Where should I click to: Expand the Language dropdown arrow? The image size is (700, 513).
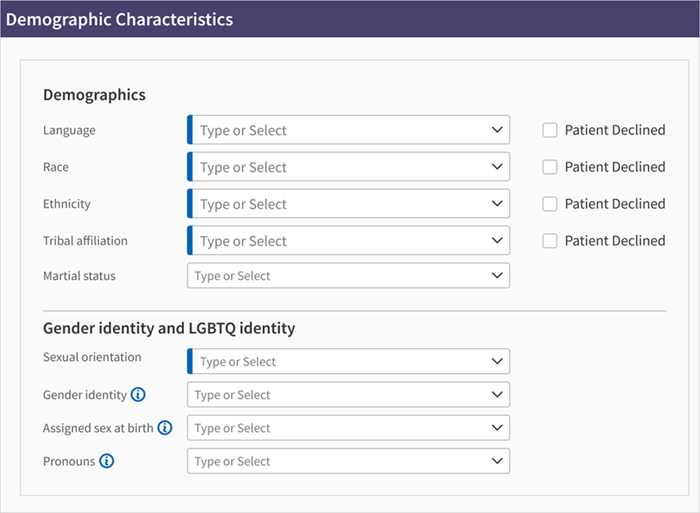point(497,130)
